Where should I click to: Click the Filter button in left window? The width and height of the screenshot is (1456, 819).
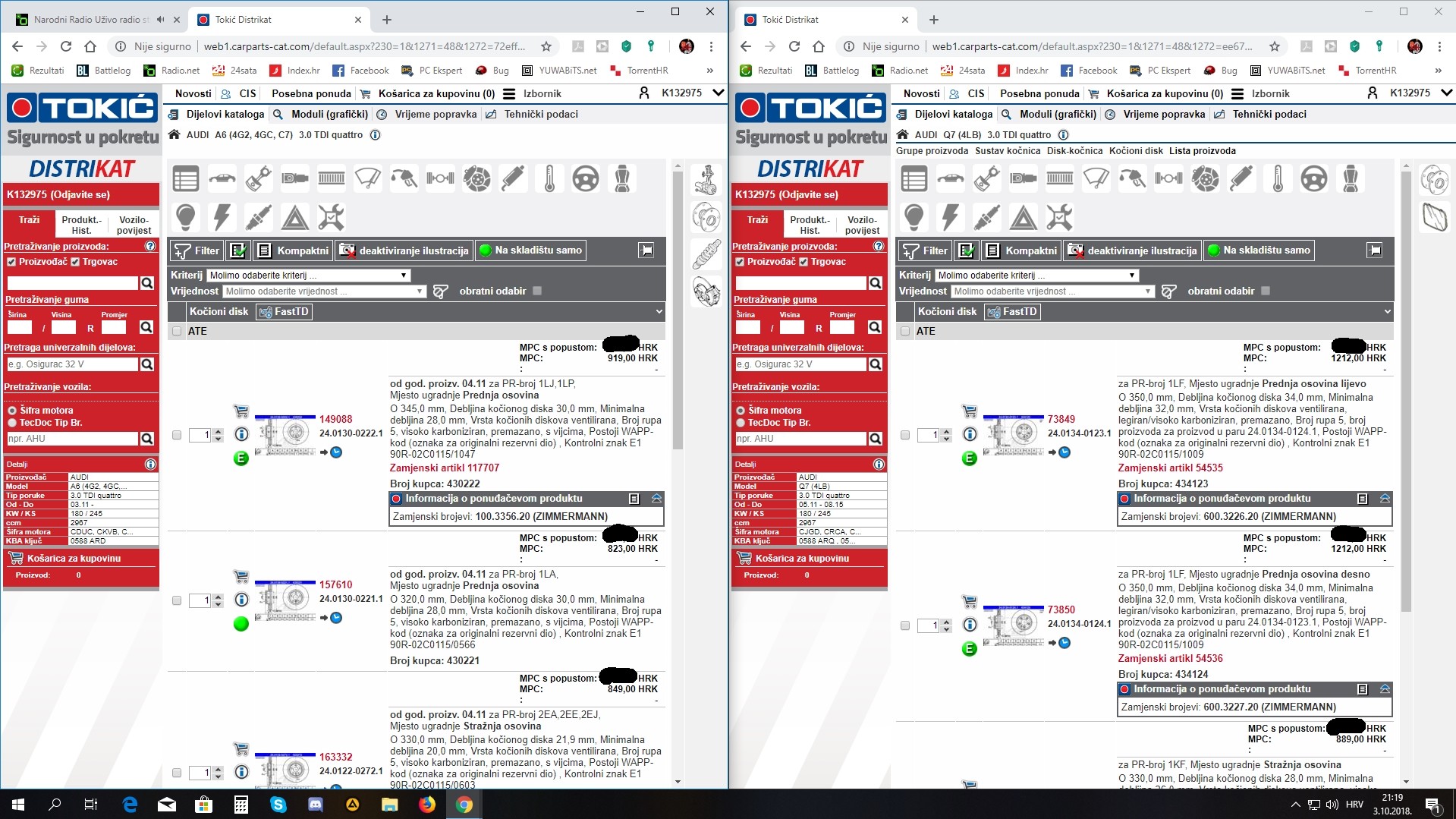click(197, 250)
